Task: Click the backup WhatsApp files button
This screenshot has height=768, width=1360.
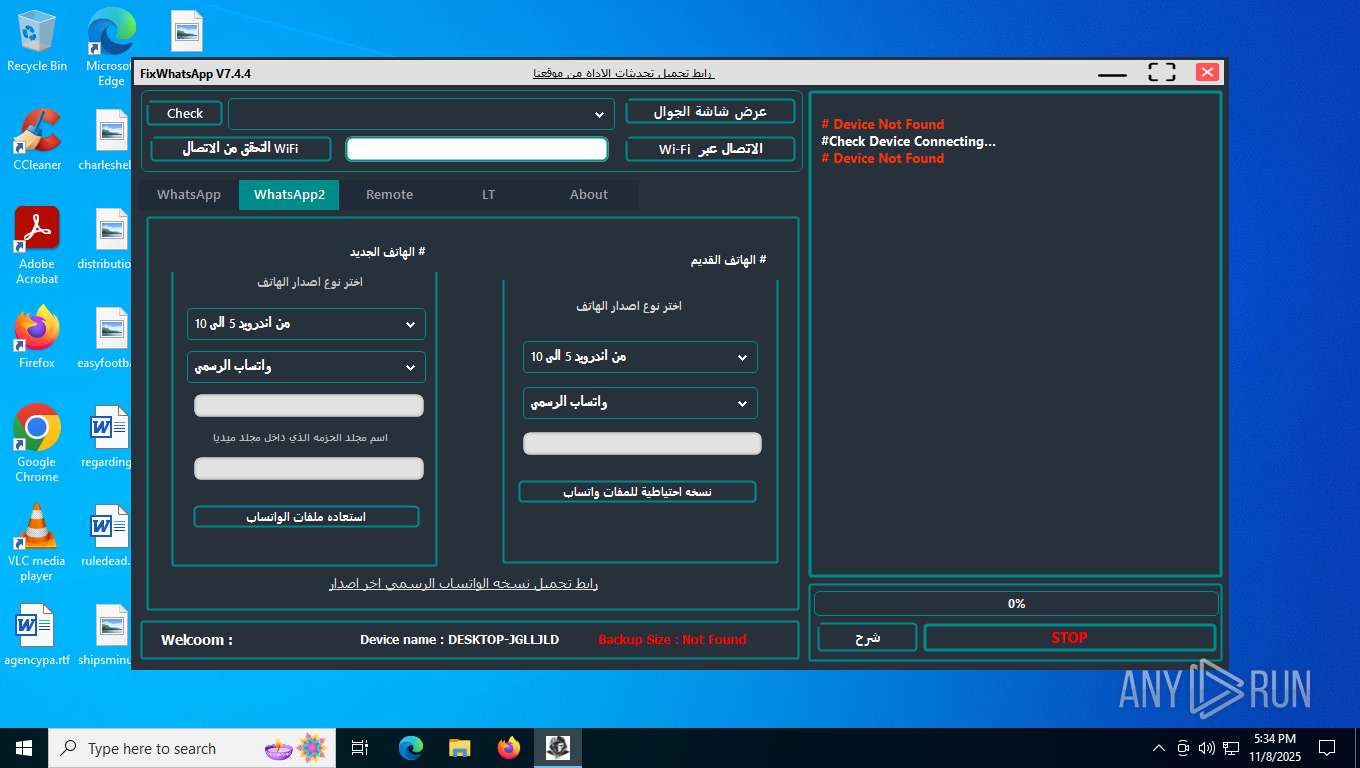Action: (x=637, y=492)
